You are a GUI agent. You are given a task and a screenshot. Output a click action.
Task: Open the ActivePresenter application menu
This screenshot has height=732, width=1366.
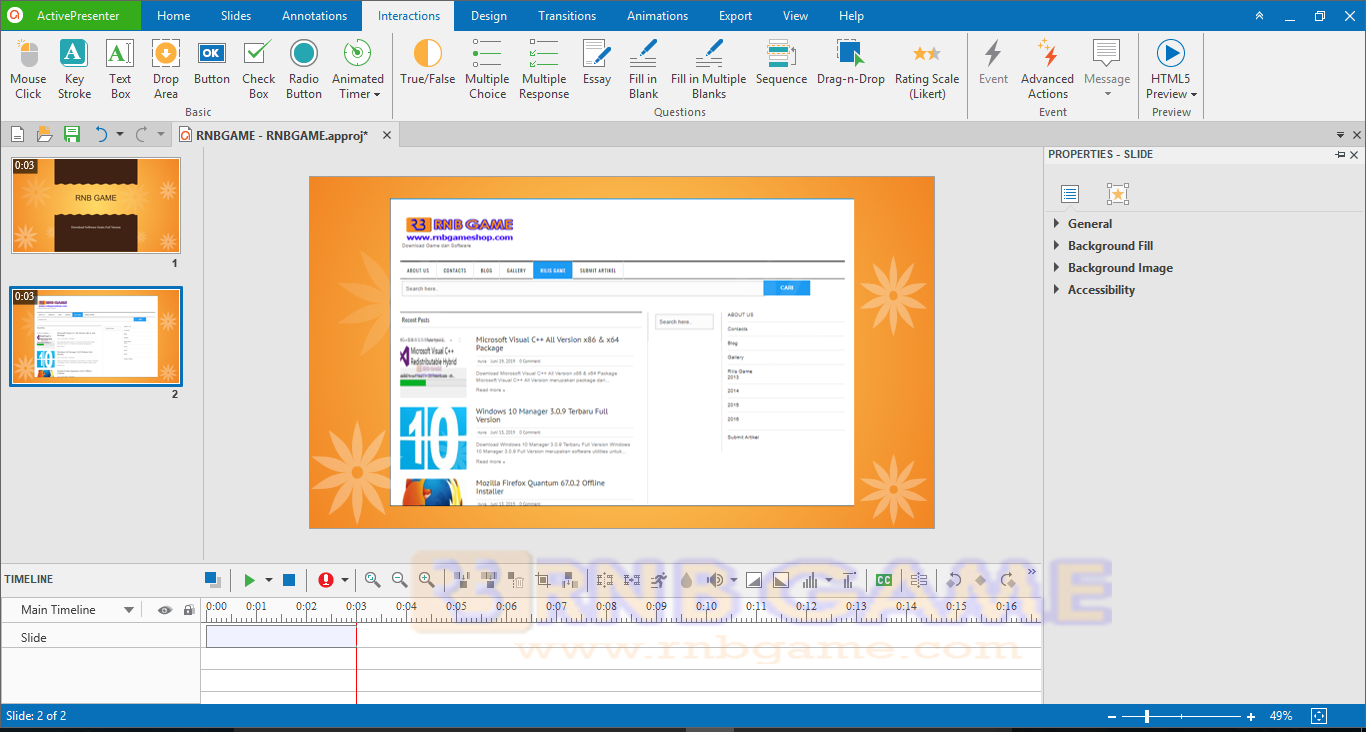70,16
